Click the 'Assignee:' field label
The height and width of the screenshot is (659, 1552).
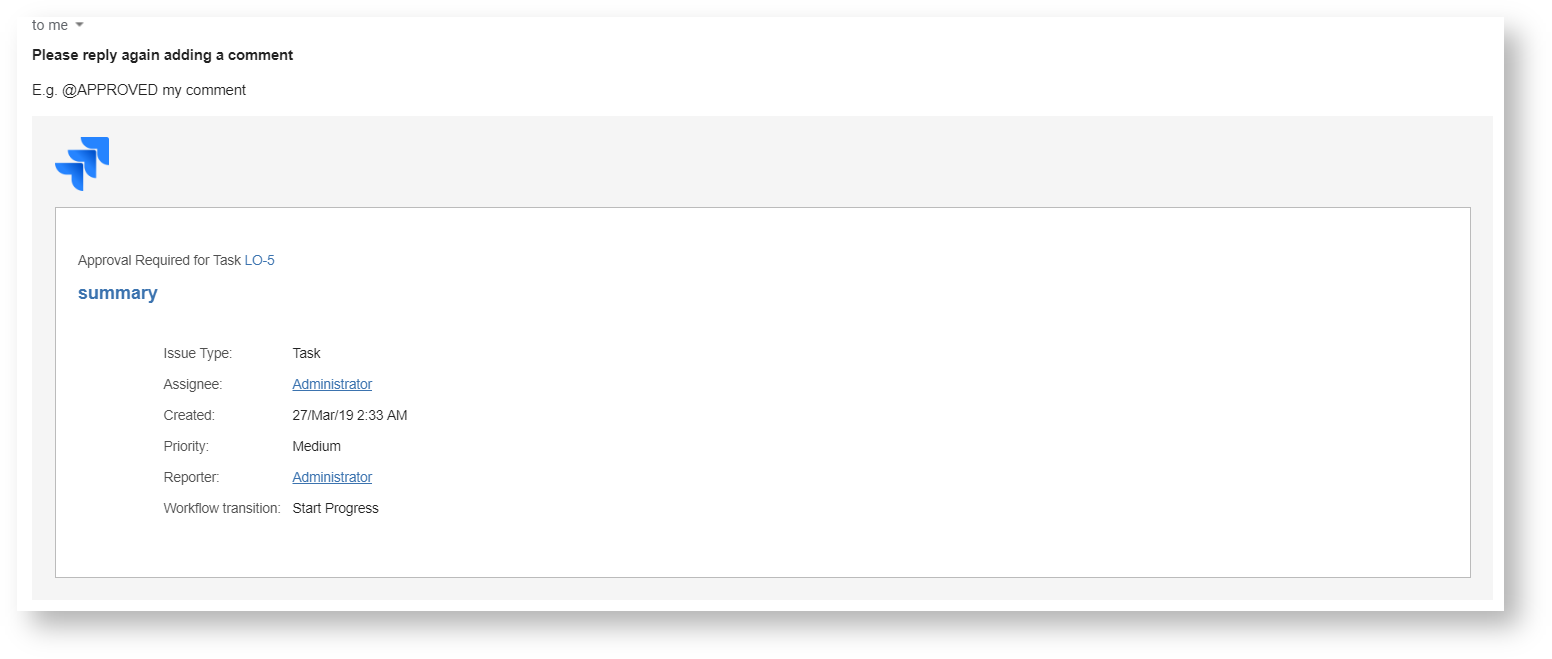pyautogui.click(x=193, y=384)
